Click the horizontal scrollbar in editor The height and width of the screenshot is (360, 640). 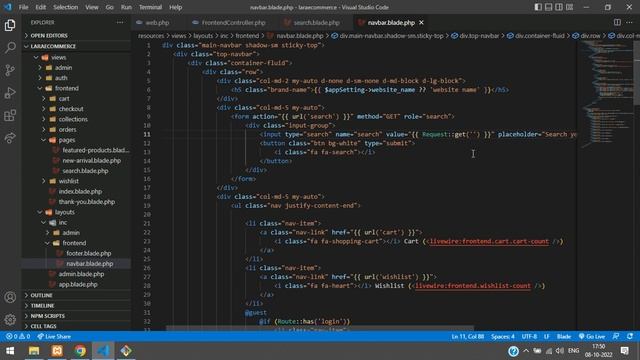click(x=320, y=328)
